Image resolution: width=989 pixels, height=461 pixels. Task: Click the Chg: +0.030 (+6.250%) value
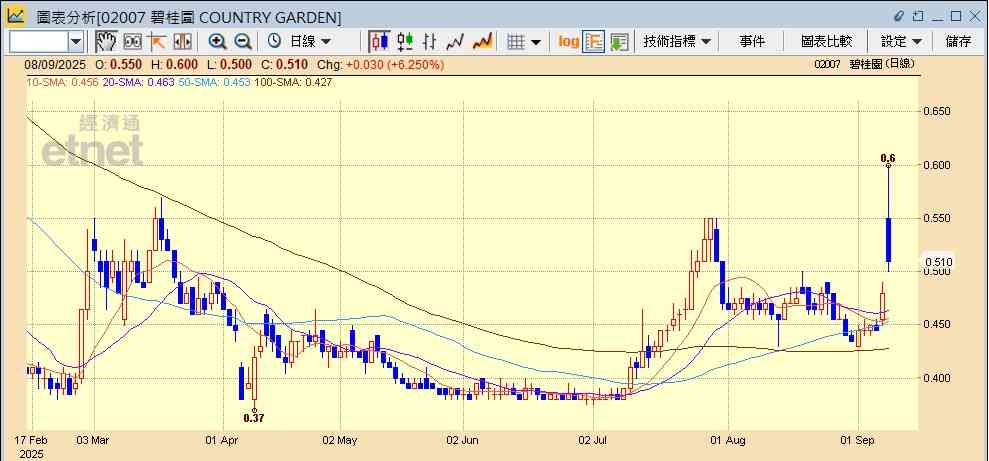(380, 64)
